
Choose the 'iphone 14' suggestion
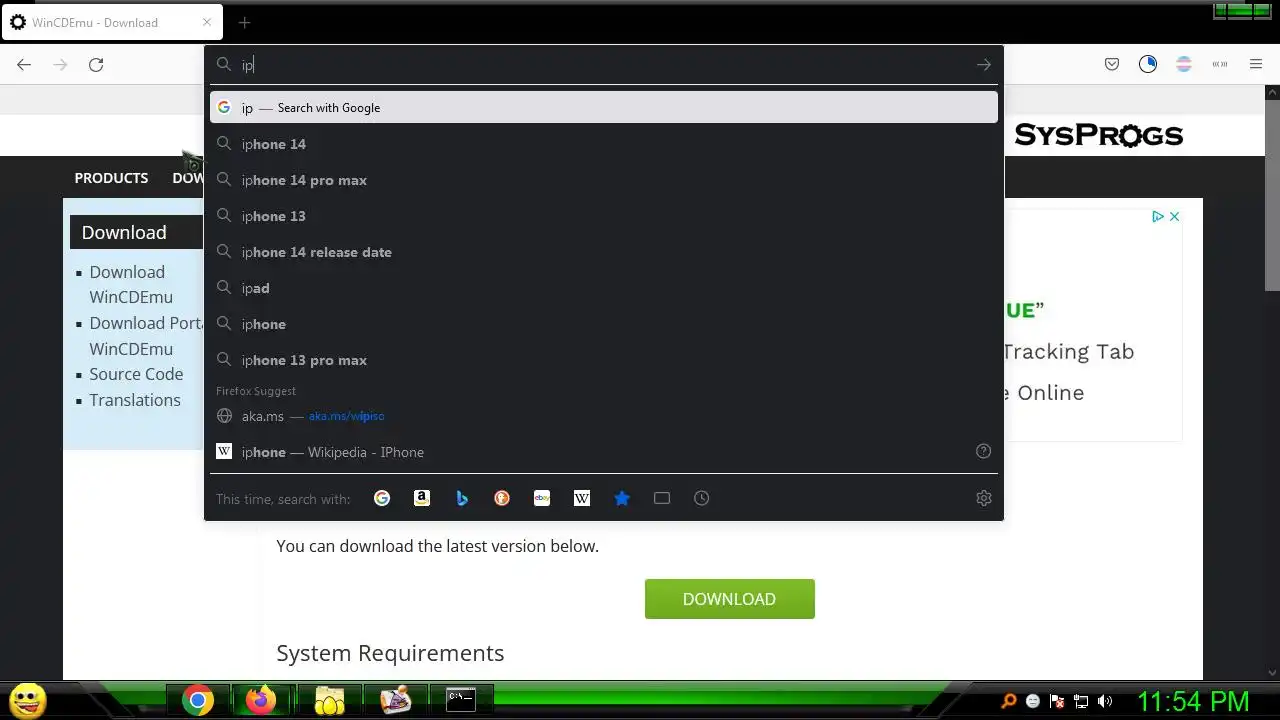click(x=604, y=144)
